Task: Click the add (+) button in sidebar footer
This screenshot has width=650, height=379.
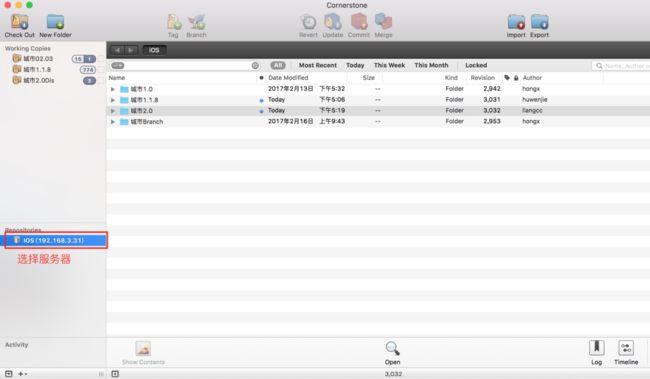Action: pyautogui.click(x=22, y=374)
